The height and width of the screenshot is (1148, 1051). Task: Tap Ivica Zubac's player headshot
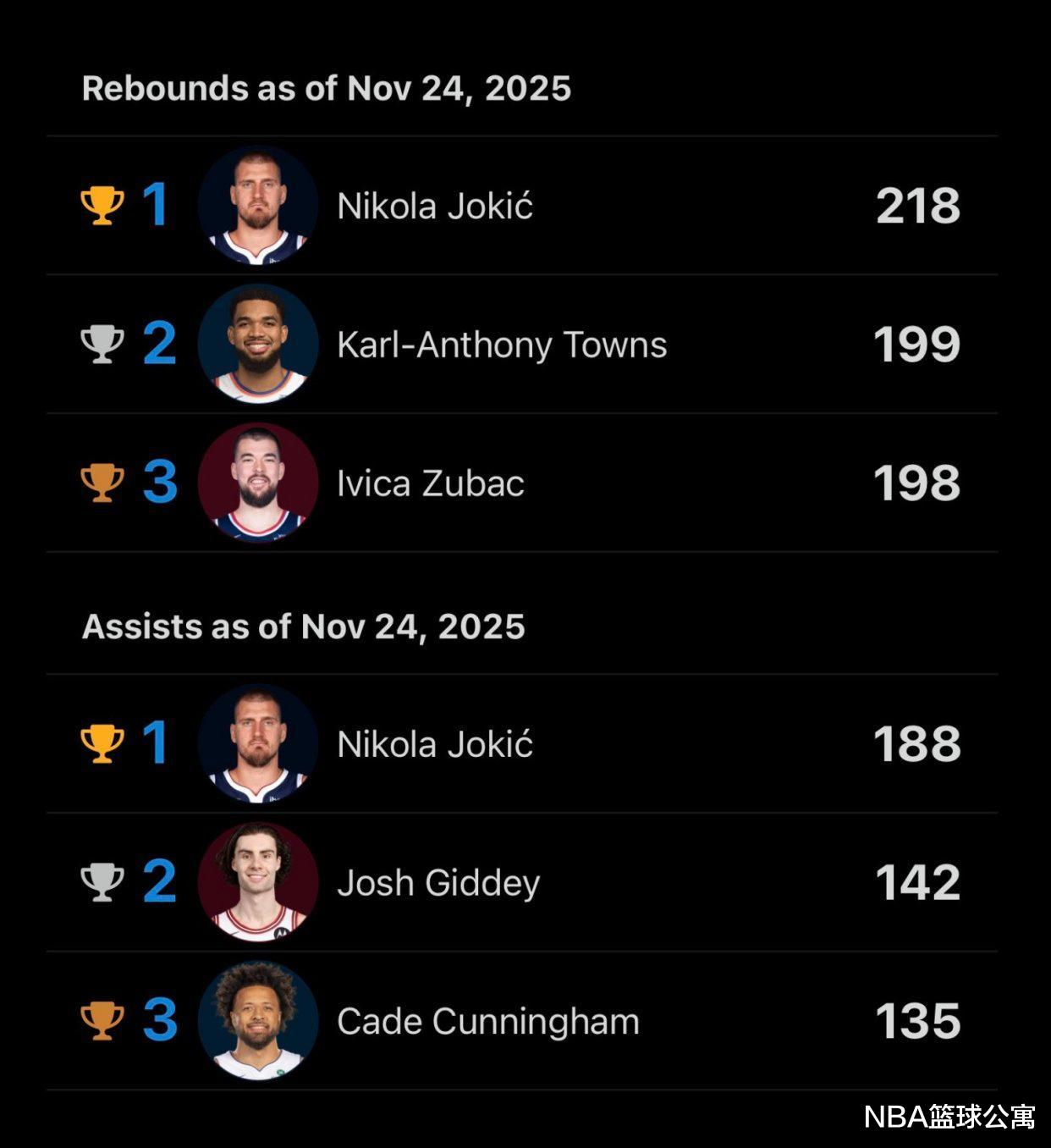258,483
